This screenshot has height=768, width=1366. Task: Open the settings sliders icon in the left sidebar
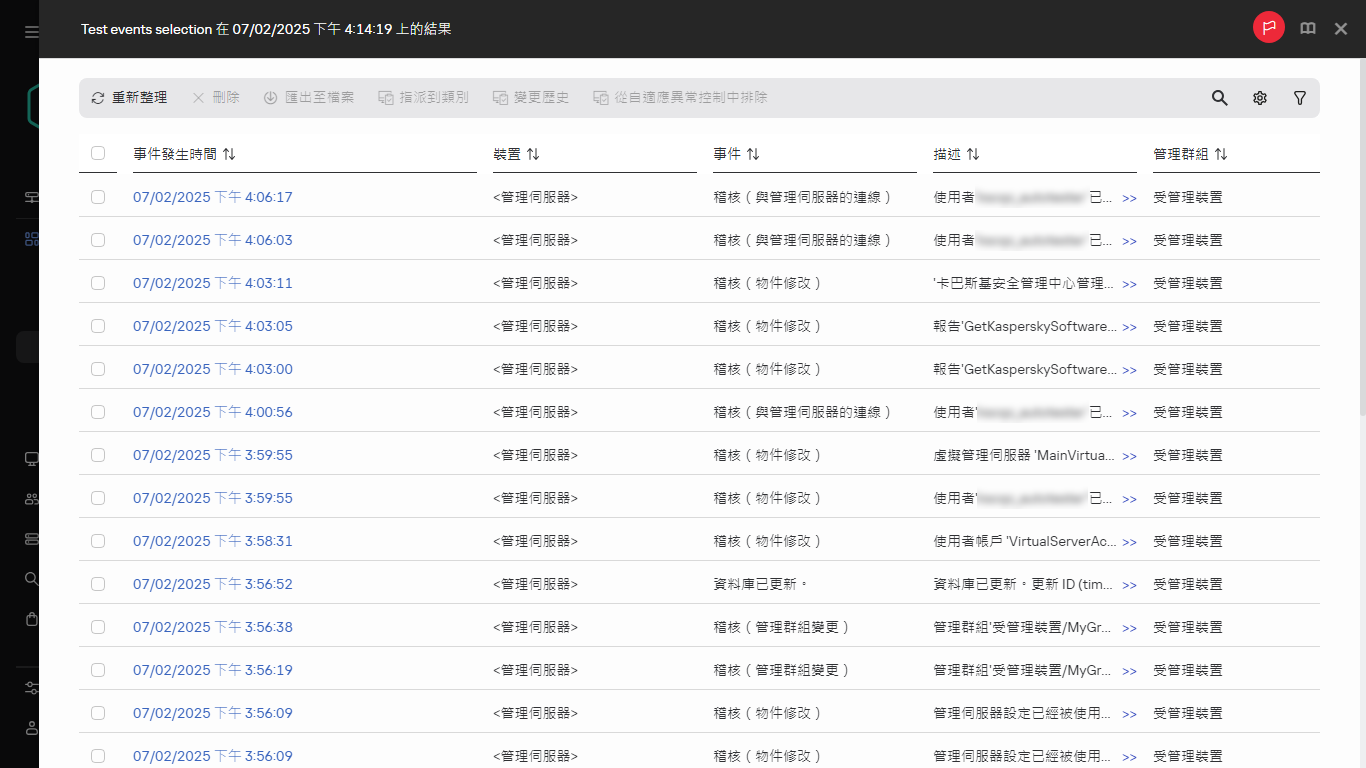(x=31, y=688)
